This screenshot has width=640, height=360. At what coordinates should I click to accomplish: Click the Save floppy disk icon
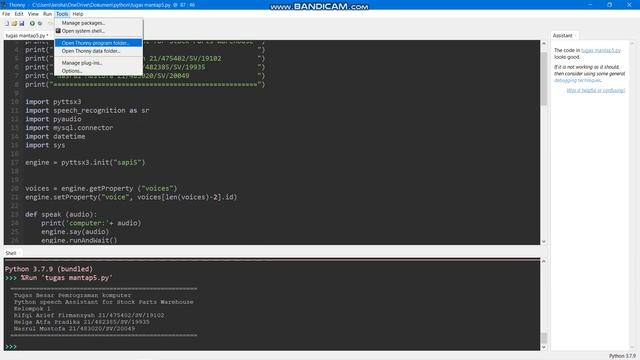(x=22, y=24)
